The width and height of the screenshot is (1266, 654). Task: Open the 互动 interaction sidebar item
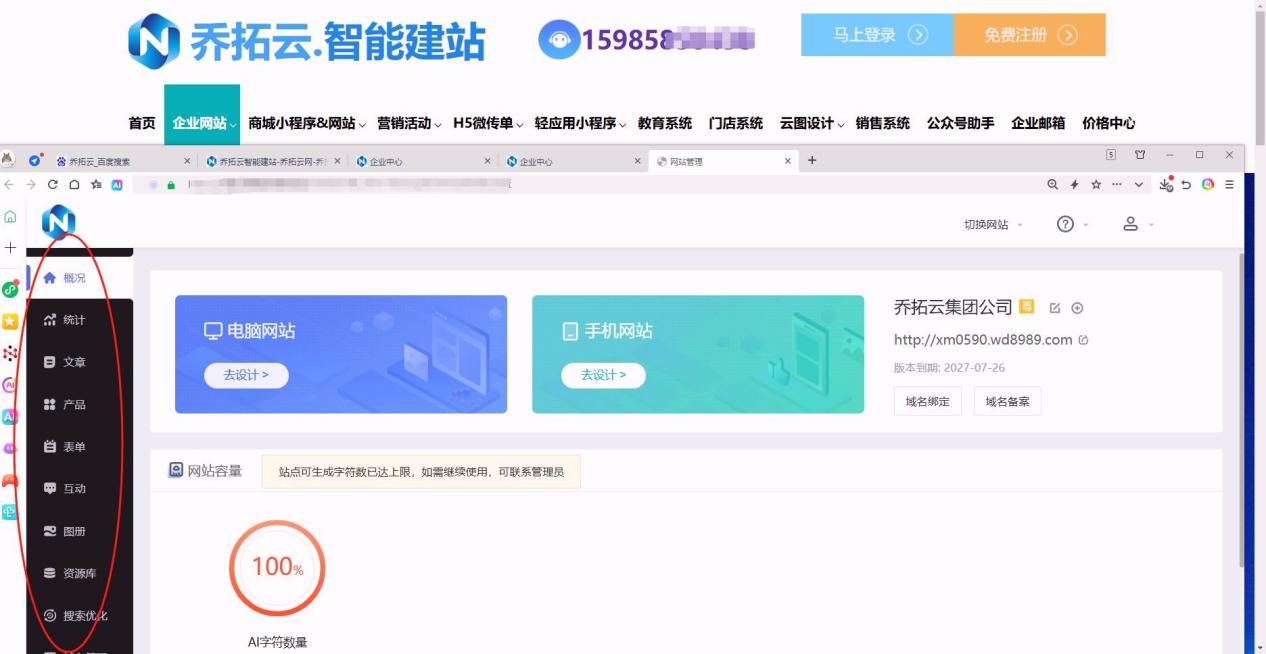(80, 489)
